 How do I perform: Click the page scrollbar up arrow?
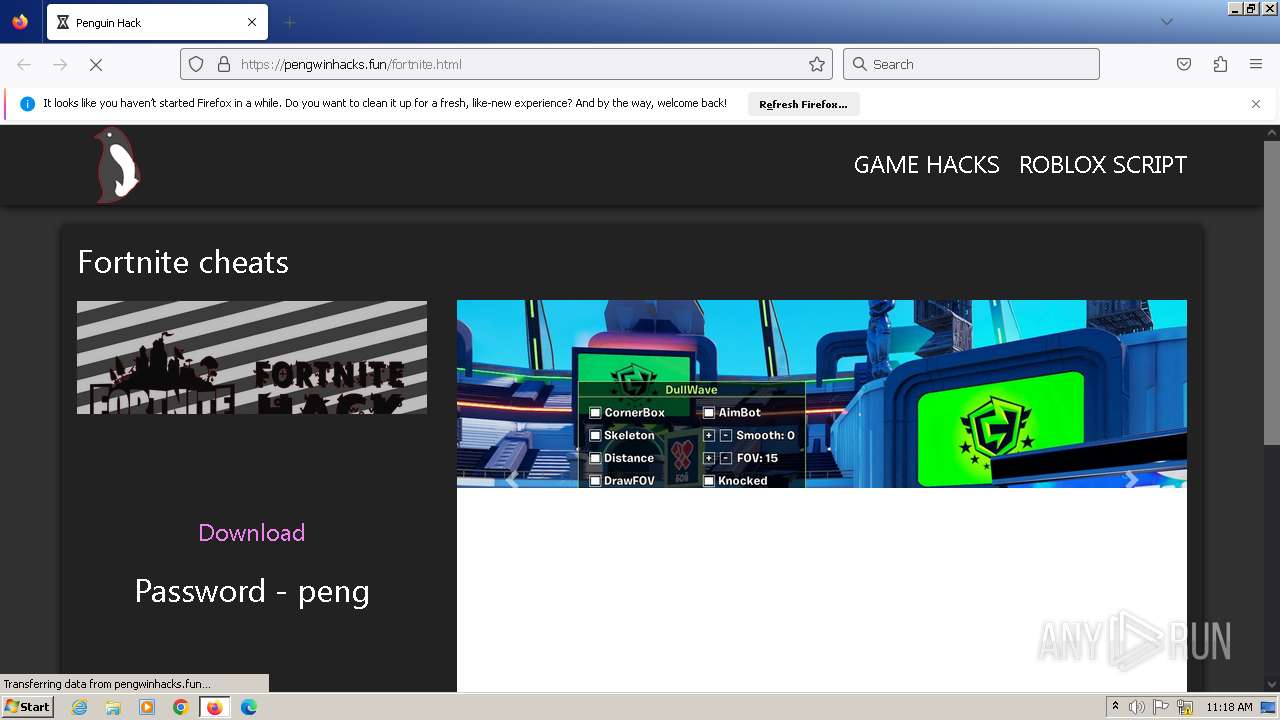pos(1272,133)
